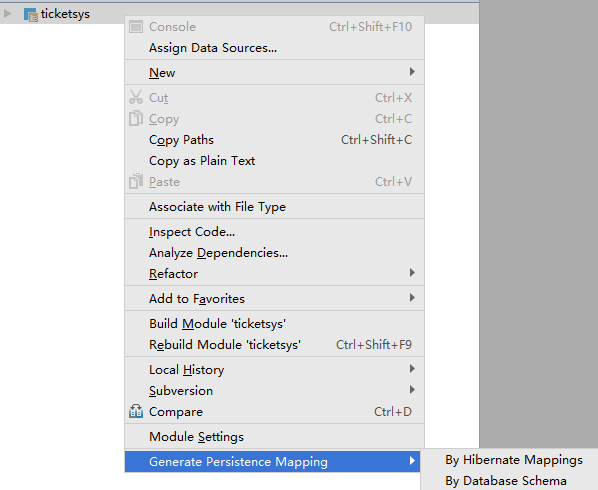Expand the Refactor submenu arrow
This screenshot has height=490, width=598.
412,273
